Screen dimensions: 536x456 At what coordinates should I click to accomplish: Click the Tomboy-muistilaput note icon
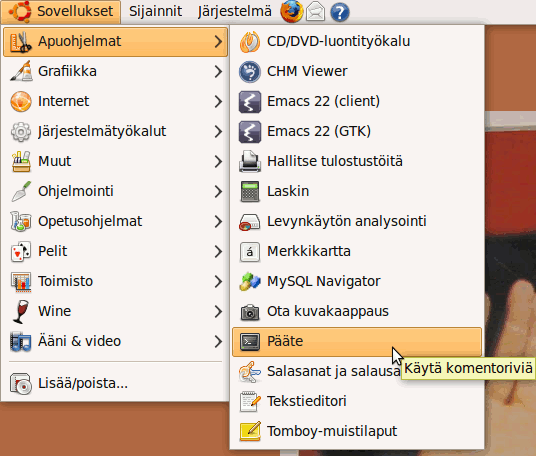(250, 431)
